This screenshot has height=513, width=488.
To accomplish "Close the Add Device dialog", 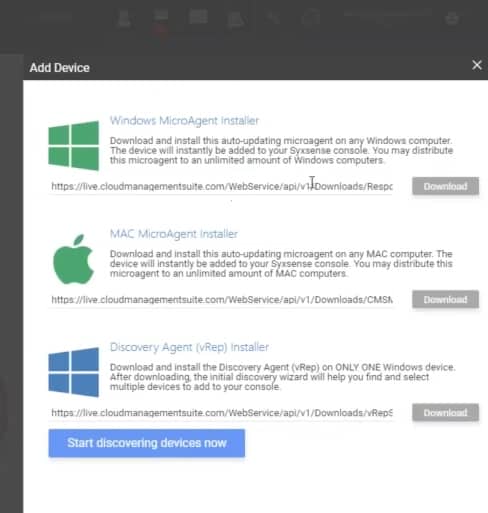I will coord(477,65).
